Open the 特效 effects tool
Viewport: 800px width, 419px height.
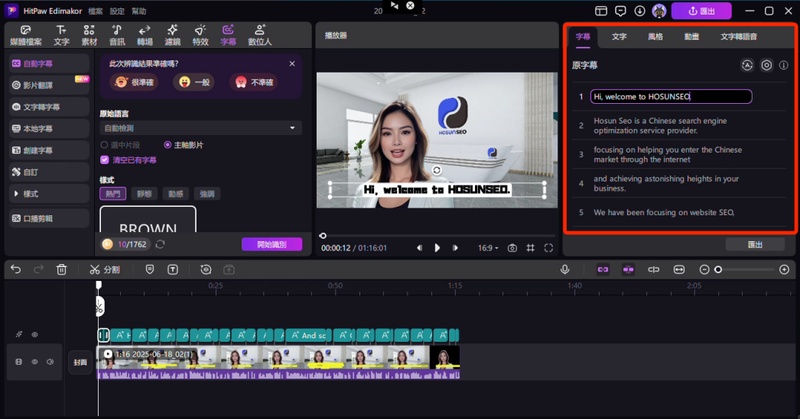pos(200,35)
